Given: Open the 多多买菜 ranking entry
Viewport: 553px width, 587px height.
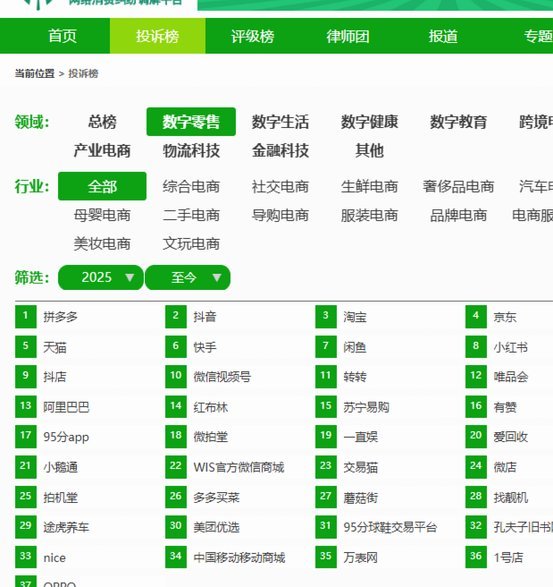Looking at the screenshot, I should click(216, 498).
